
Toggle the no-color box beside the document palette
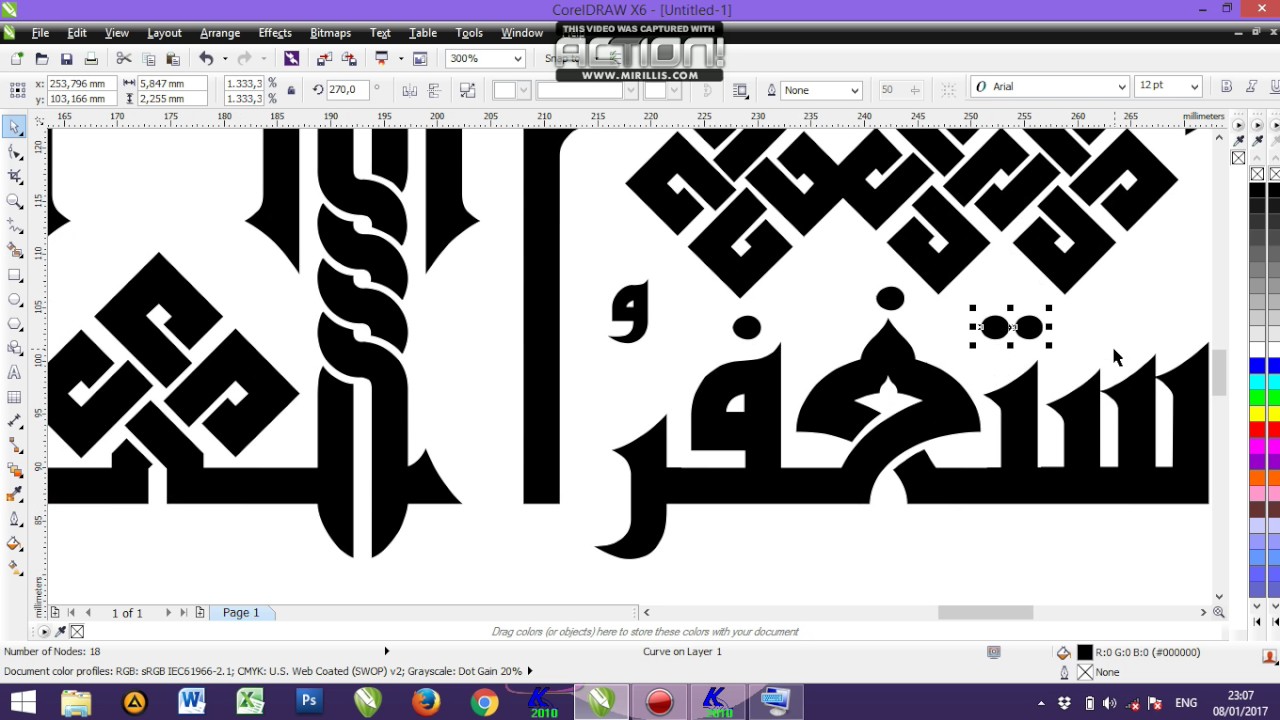(77, 631)
